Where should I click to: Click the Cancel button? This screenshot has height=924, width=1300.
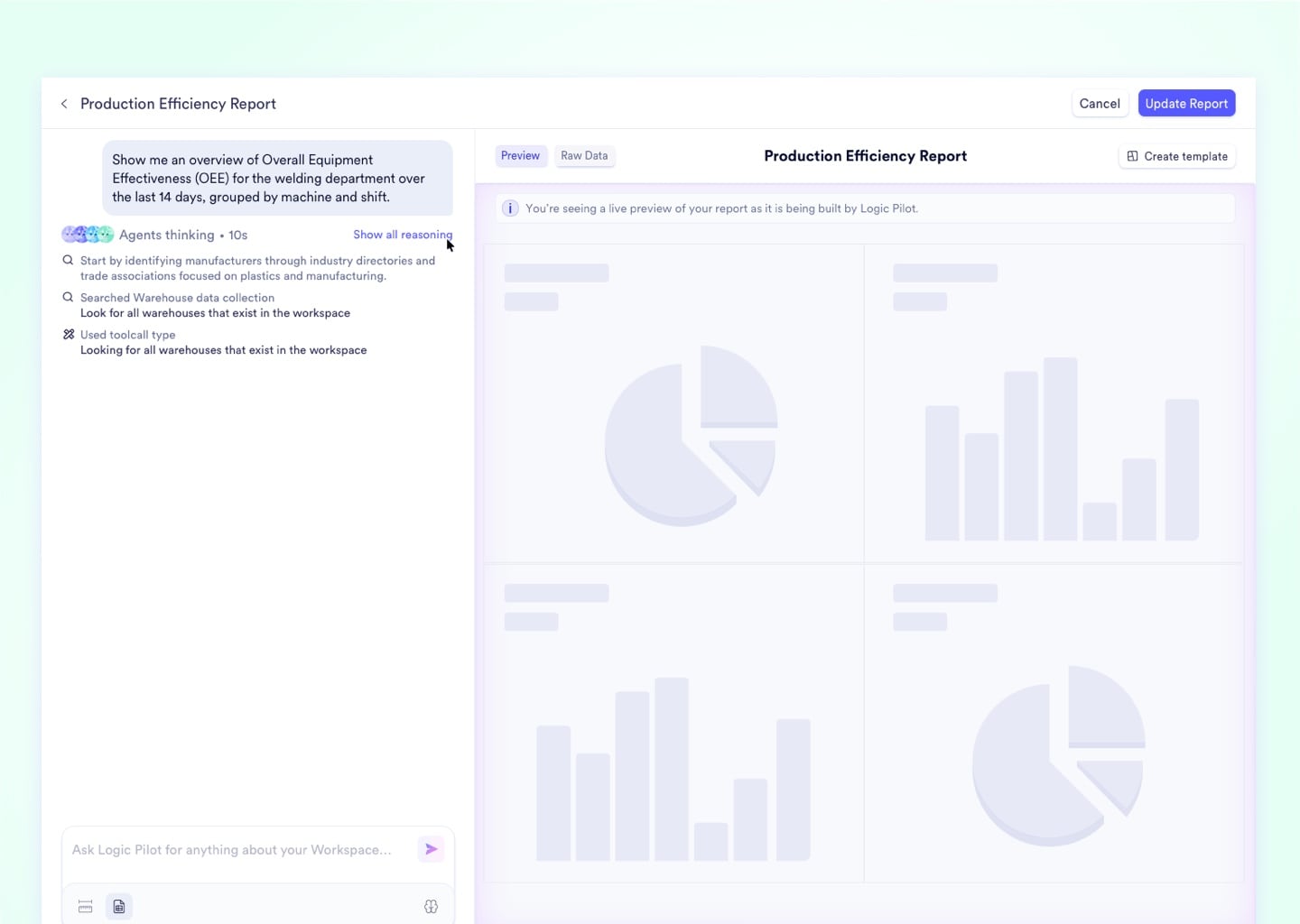click(1100, 104)
